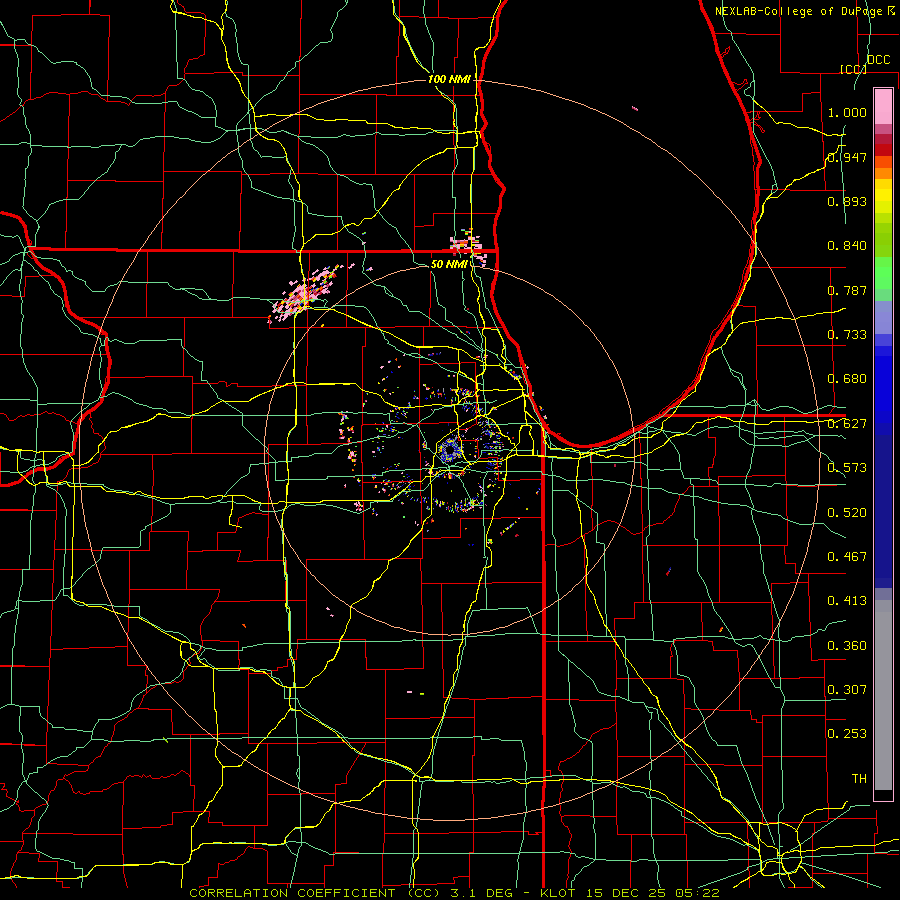Click the 0.307 scale value

[x=847, y=690]
